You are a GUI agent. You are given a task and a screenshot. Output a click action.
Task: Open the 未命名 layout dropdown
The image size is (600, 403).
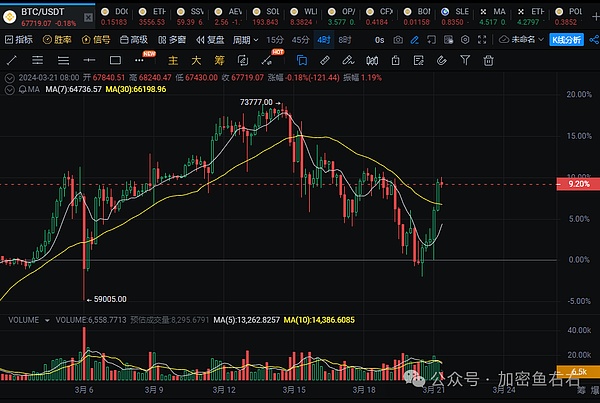[521, 40]
